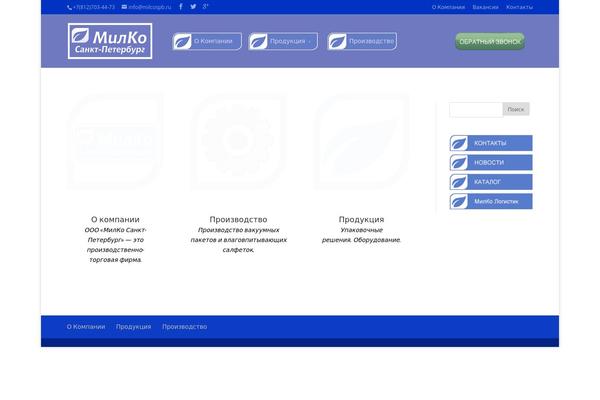Open the Twitter icon link

pyautogui.click(x=193, y=7)
